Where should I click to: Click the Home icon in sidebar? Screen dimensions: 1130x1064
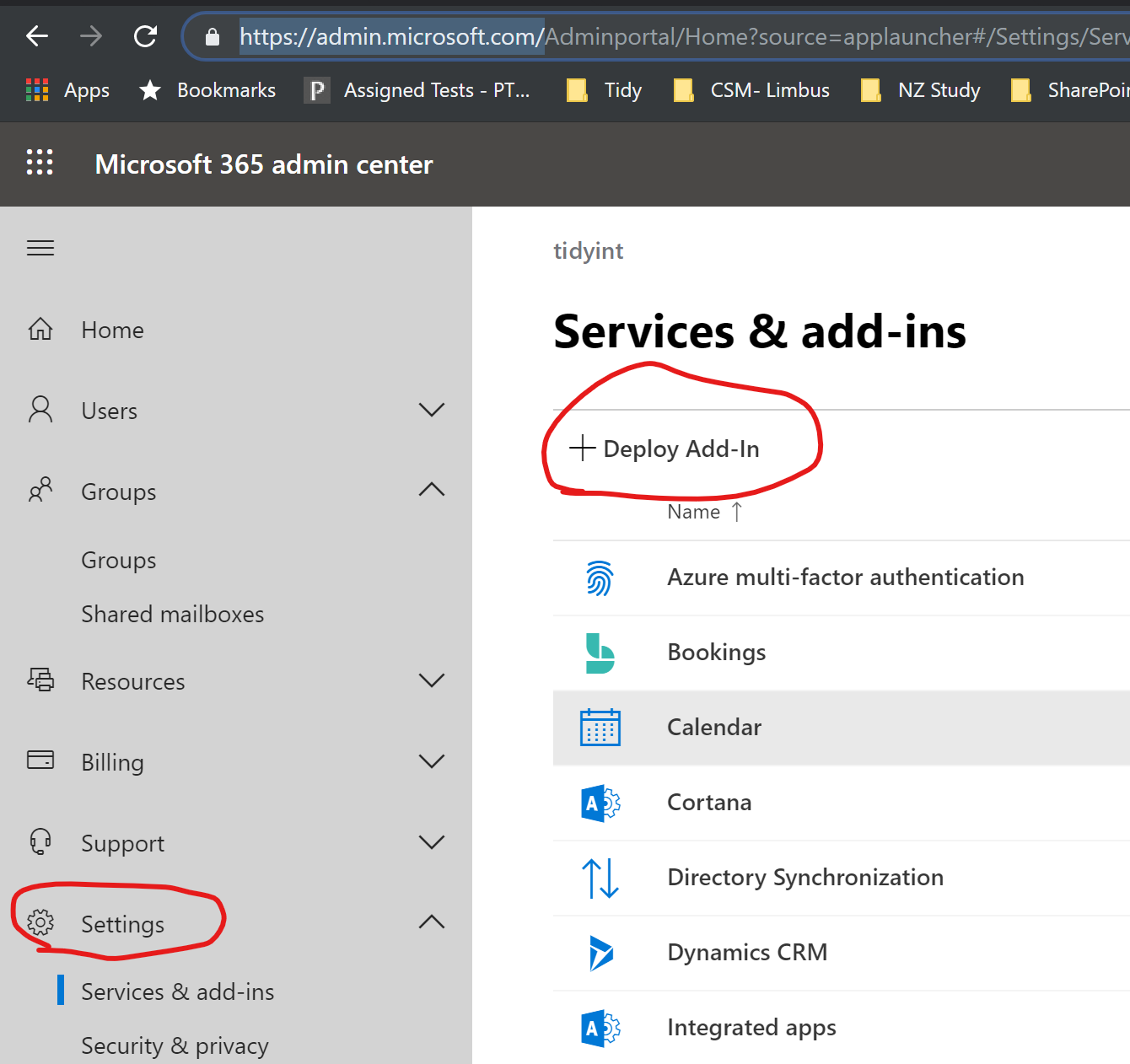point(40,330)
